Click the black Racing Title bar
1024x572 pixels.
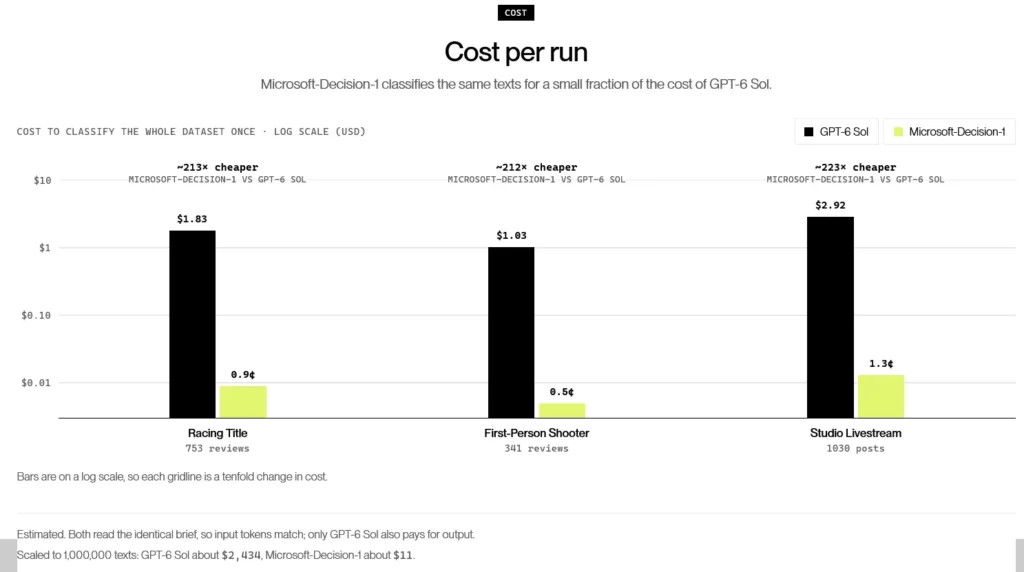[x=192, y=324]
